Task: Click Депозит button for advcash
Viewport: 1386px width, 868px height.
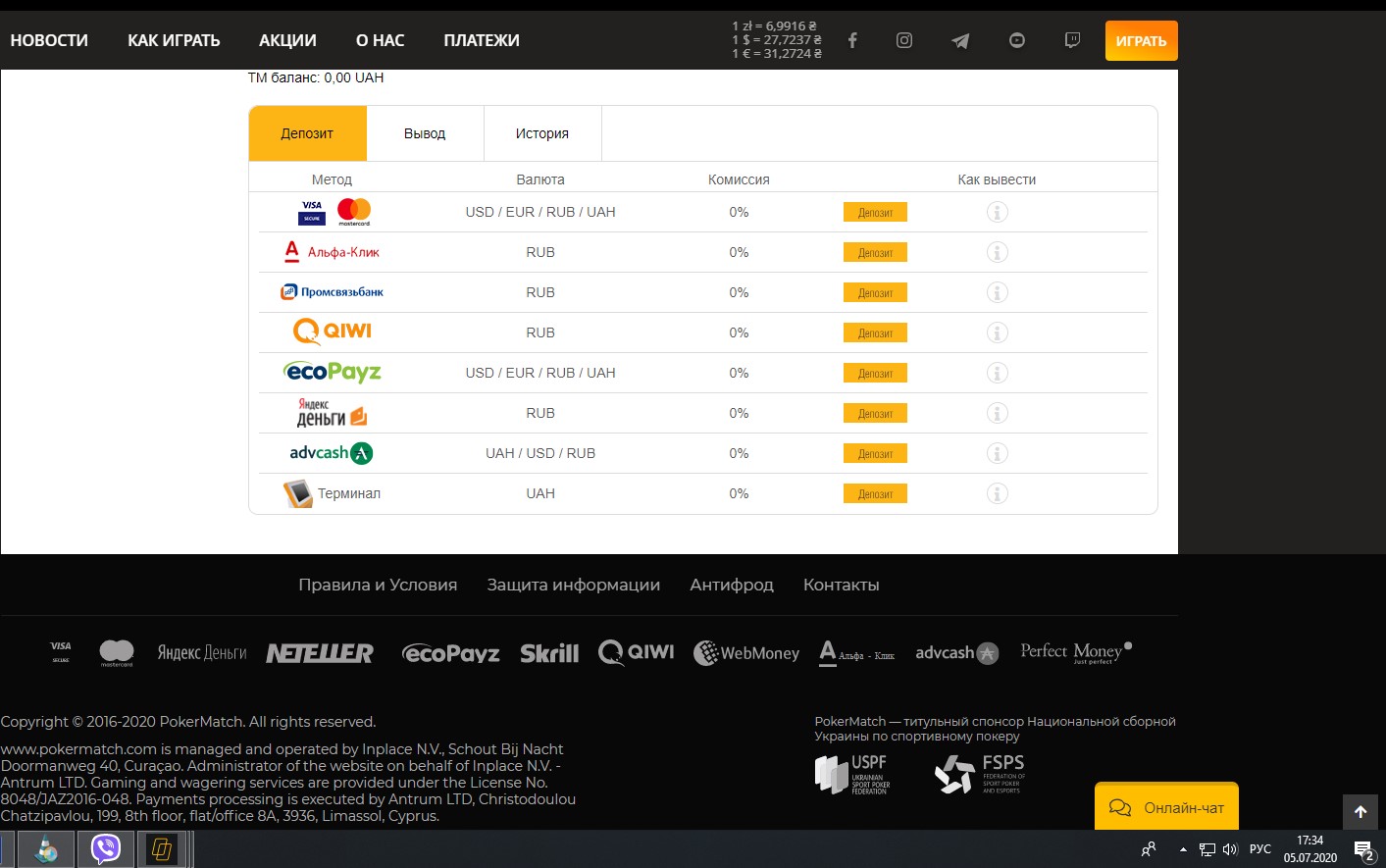Action: pyautogui.click(x=875, y=453)
